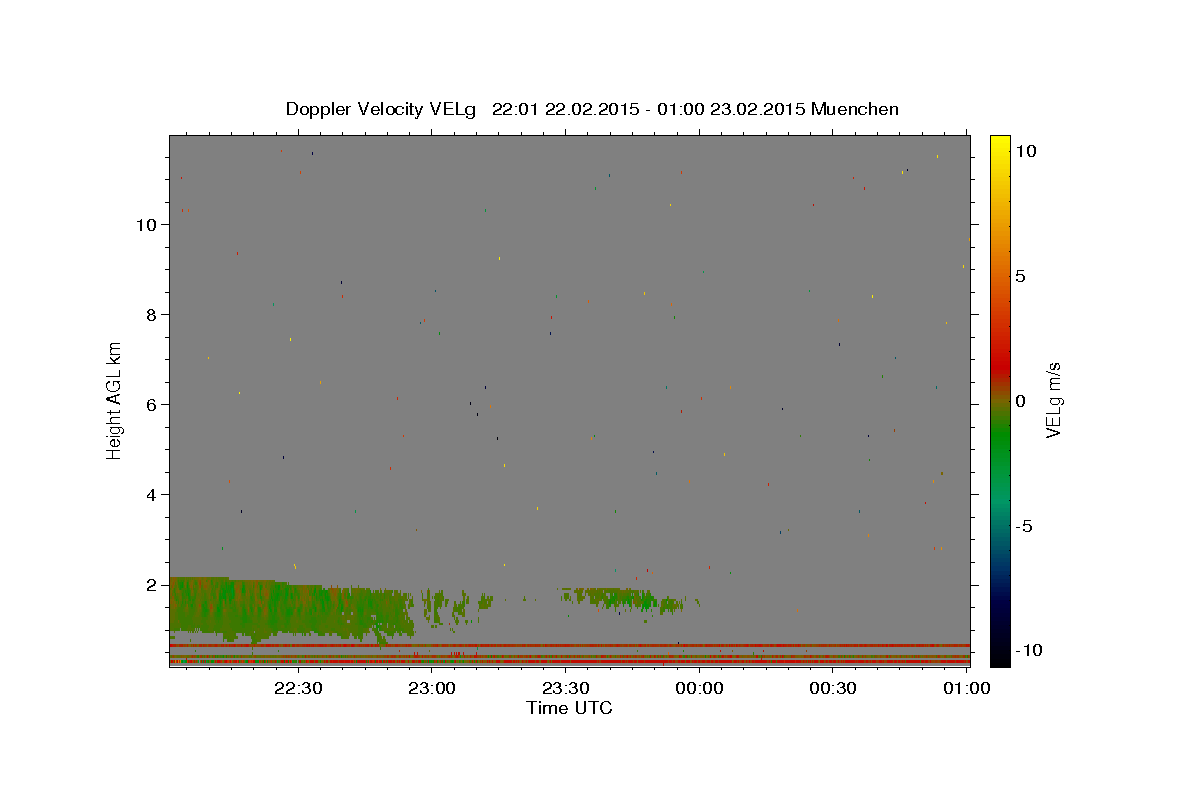Select the 'Time UTC' axis label
Screen dimensions: 1200x800
(x=569, y=708)
